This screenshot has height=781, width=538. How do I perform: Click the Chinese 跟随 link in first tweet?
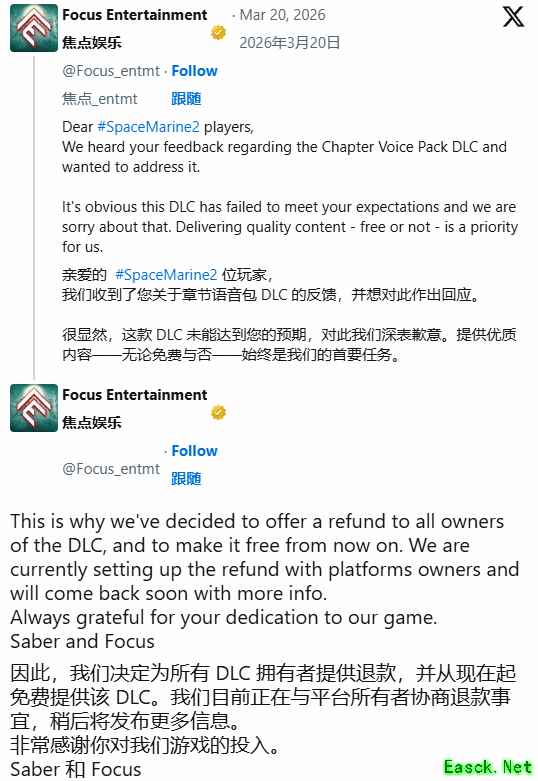point(186,99)
